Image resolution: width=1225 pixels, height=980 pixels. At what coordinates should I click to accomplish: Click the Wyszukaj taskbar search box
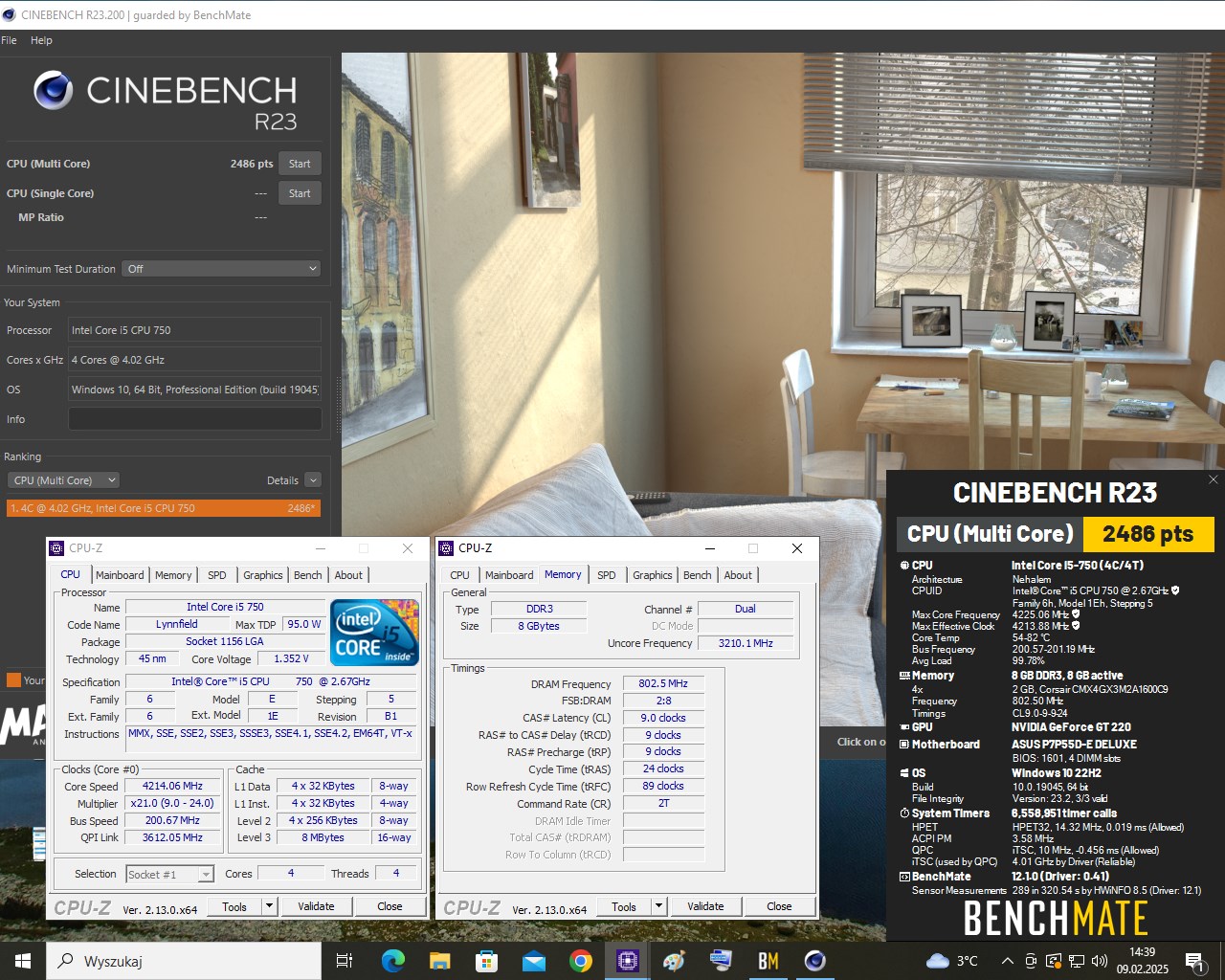[183, 961]
